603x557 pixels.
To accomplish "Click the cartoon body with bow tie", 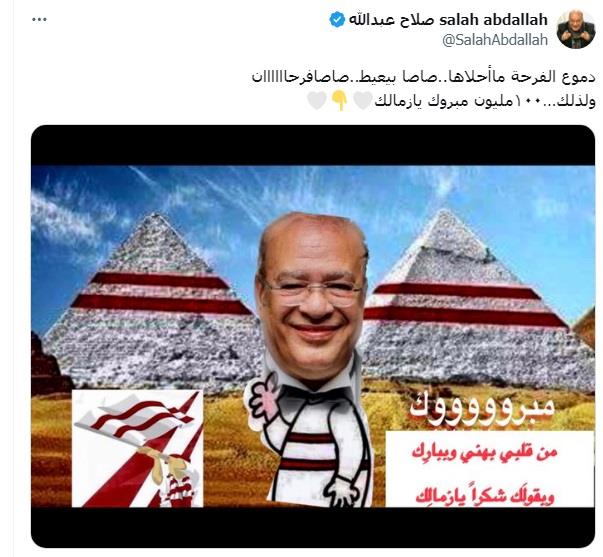I will click(319, 442).
